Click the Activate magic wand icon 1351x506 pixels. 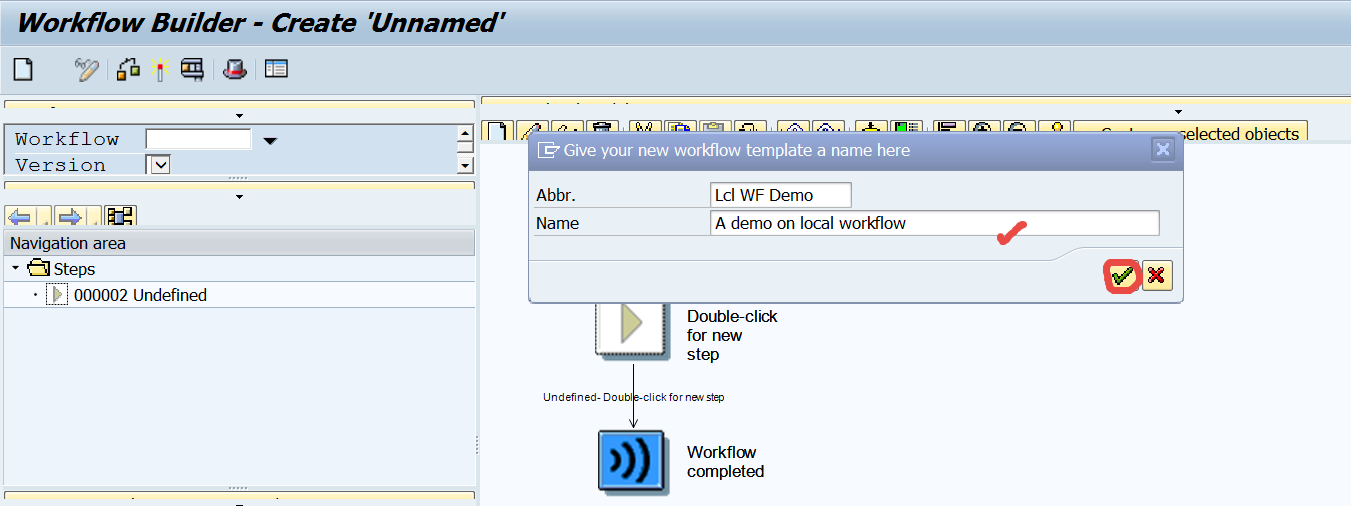(x=158, y=69)
